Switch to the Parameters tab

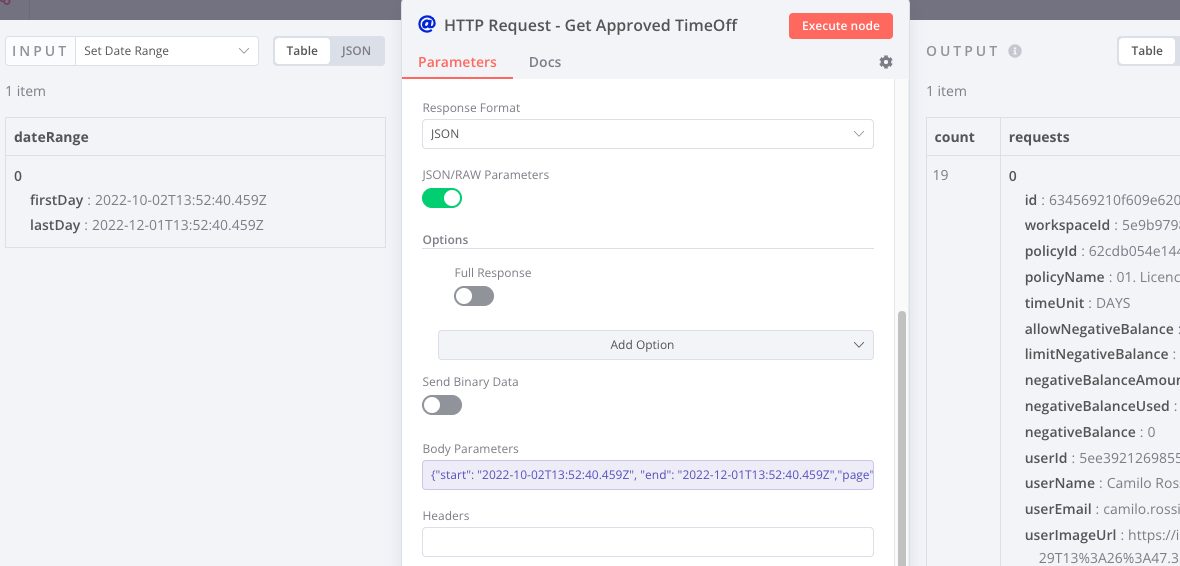click(x=457, y=62)
